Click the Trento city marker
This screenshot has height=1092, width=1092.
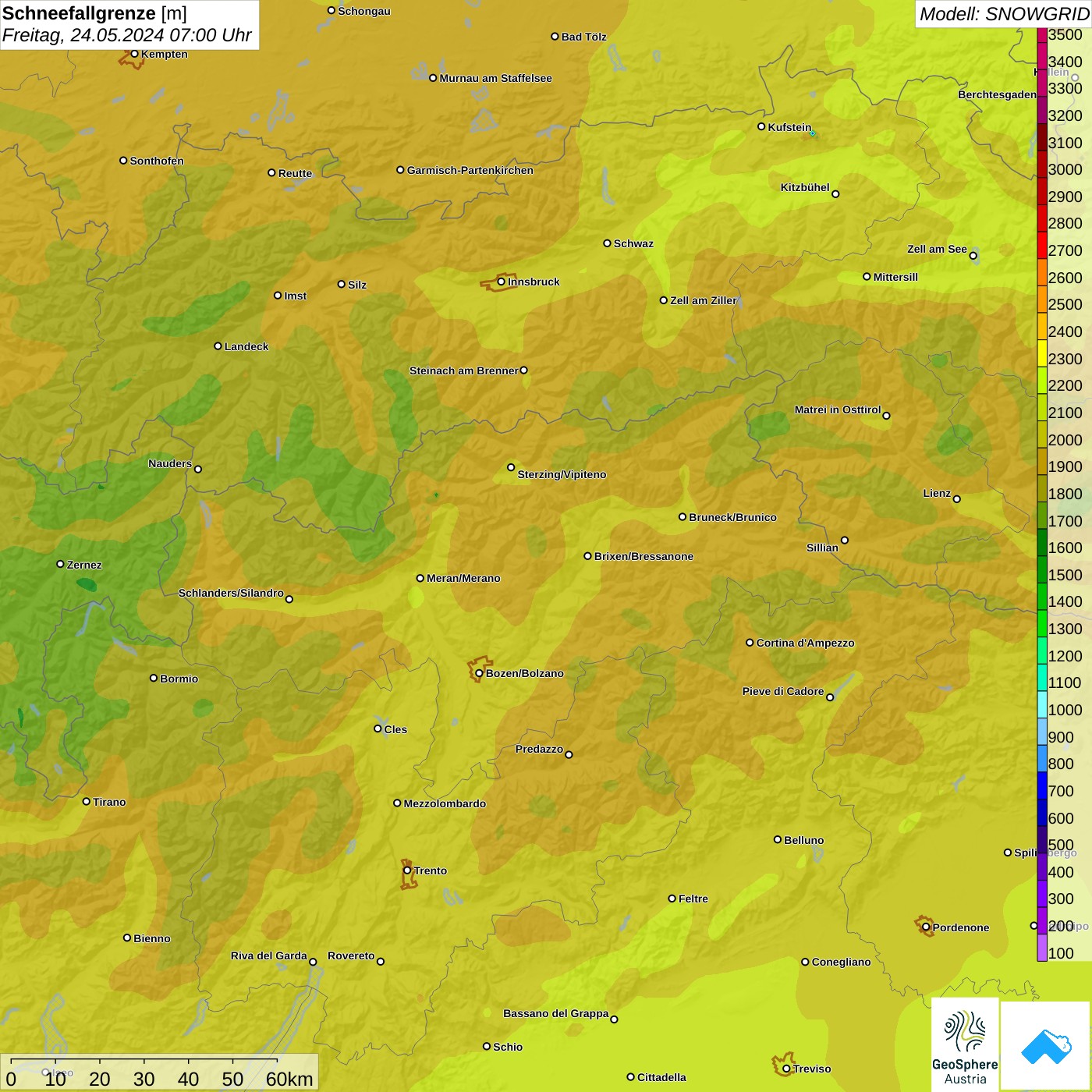point(407,870)
